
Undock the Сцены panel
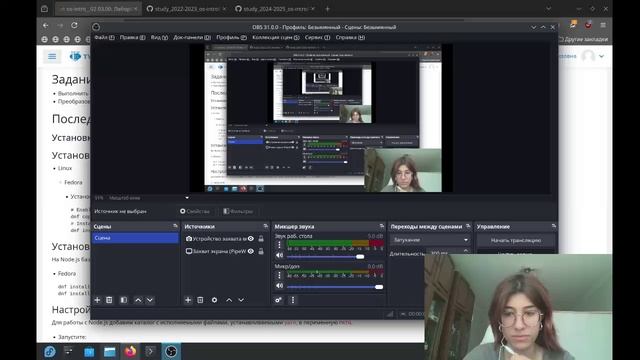coord(176,226)
